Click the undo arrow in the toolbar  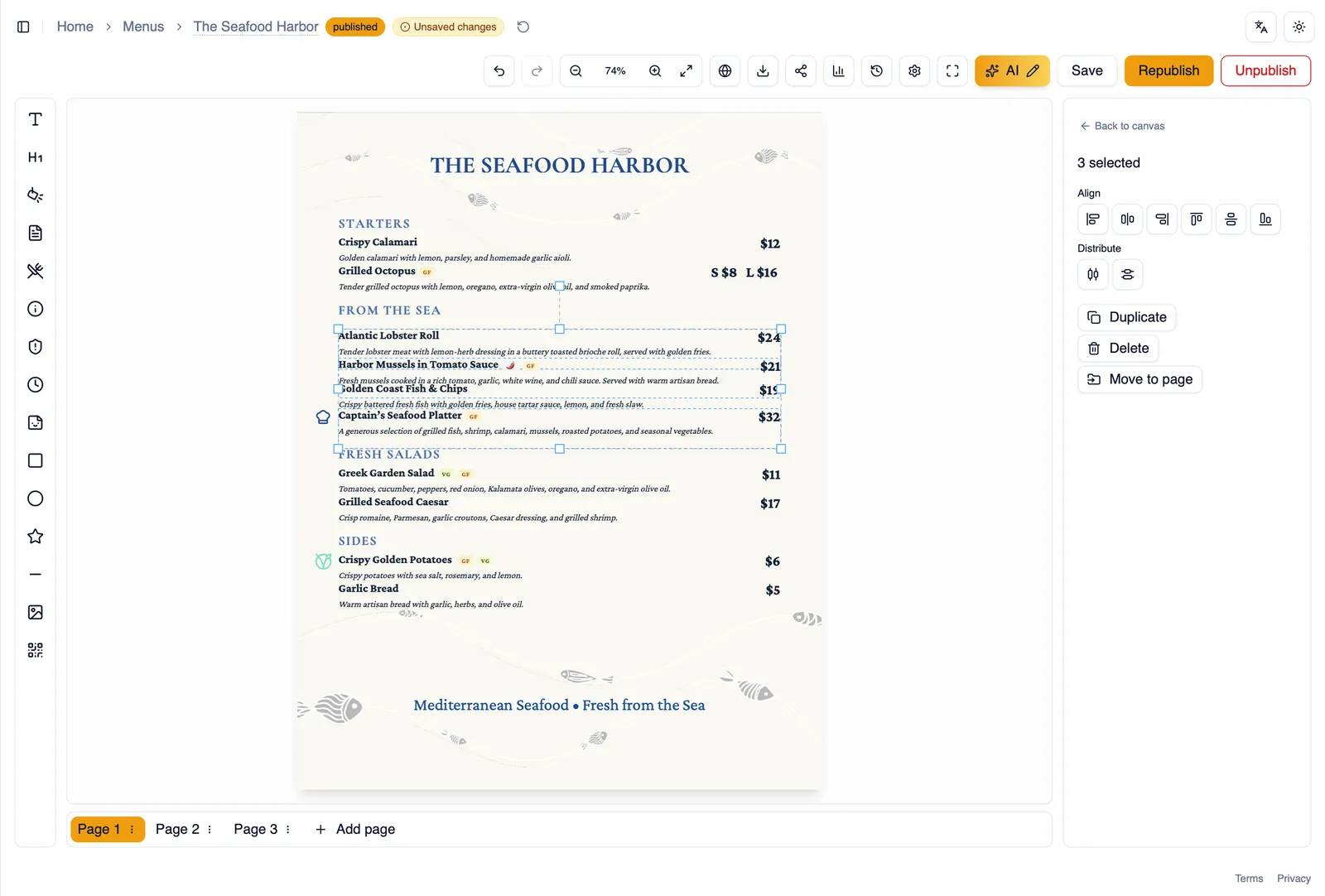point(499,71)
